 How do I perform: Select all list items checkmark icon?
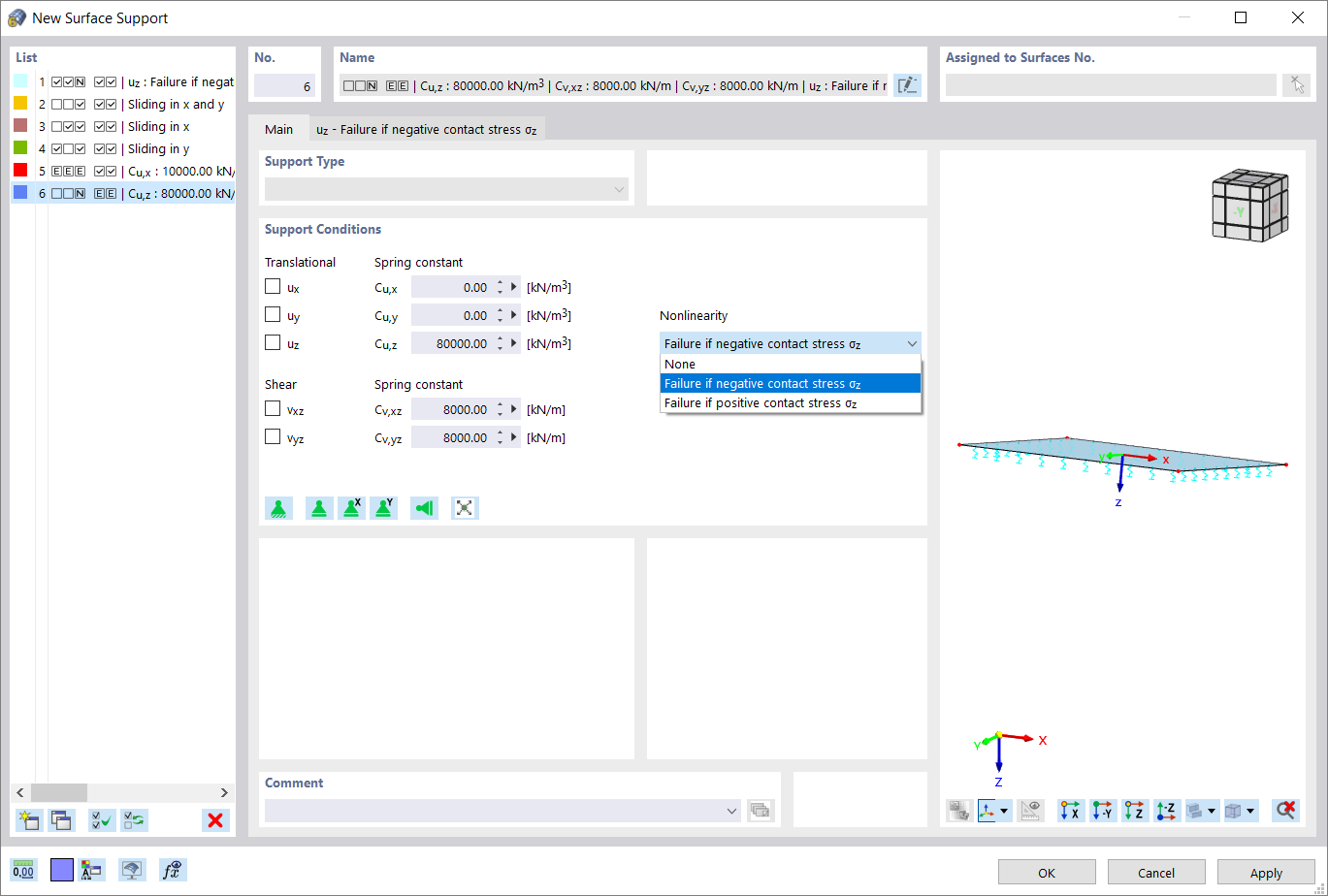pyautogui.click(x=102, y=820)
